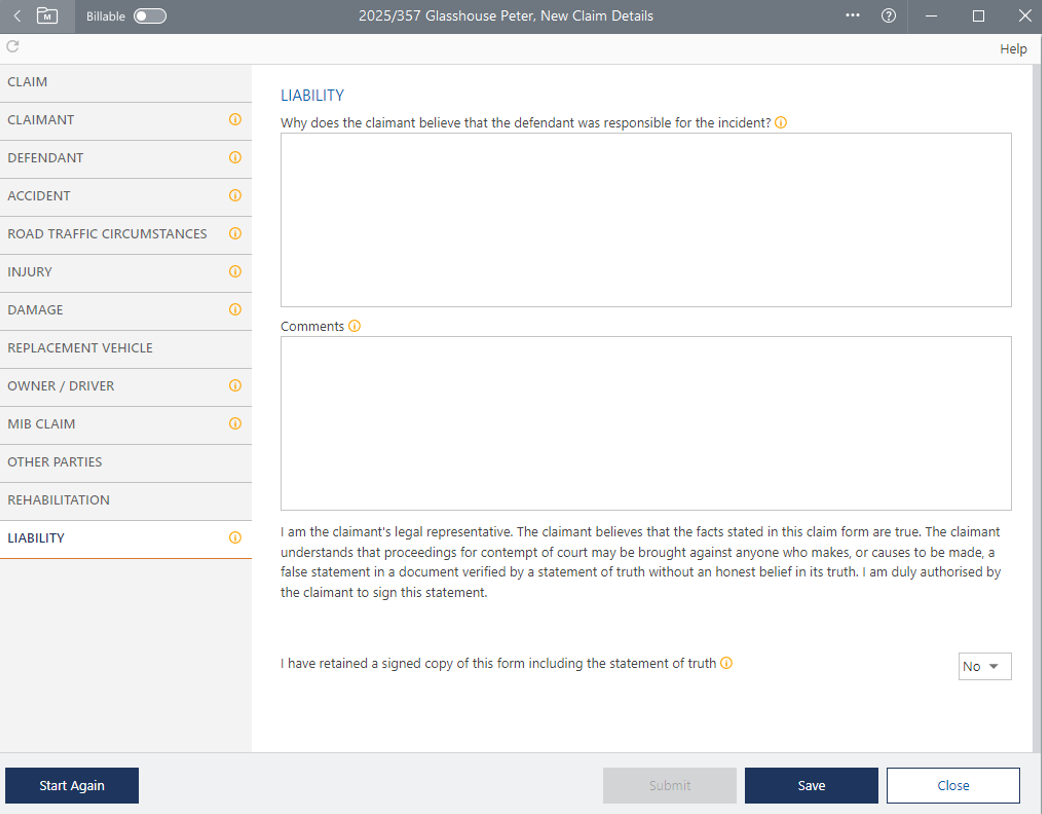
Task: Select the Replacement Vehicle section
Action: coord(80,348)
